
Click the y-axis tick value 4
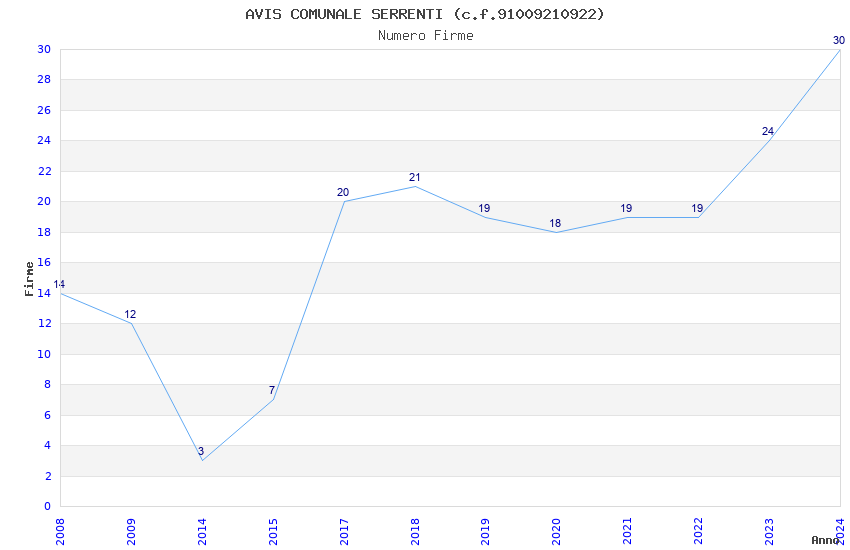[x=48, y=445]
